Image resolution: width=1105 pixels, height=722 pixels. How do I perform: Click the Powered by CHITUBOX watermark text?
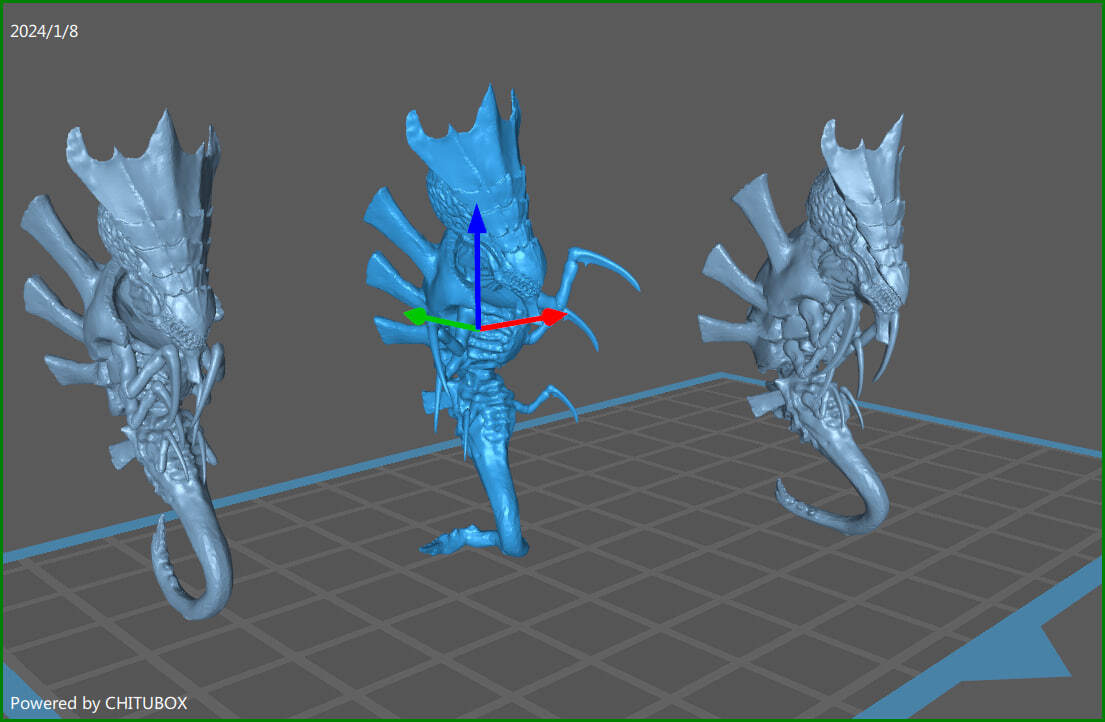click(99, 703)
